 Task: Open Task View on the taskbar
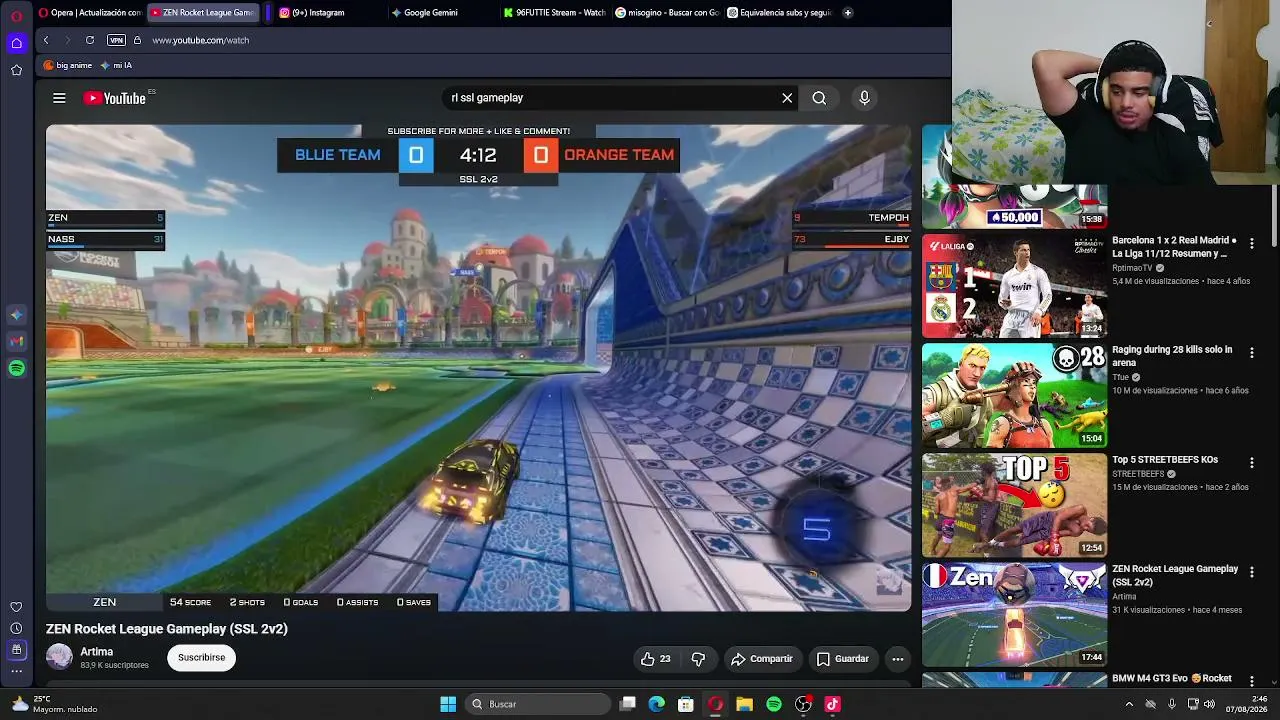pos(628,704)
